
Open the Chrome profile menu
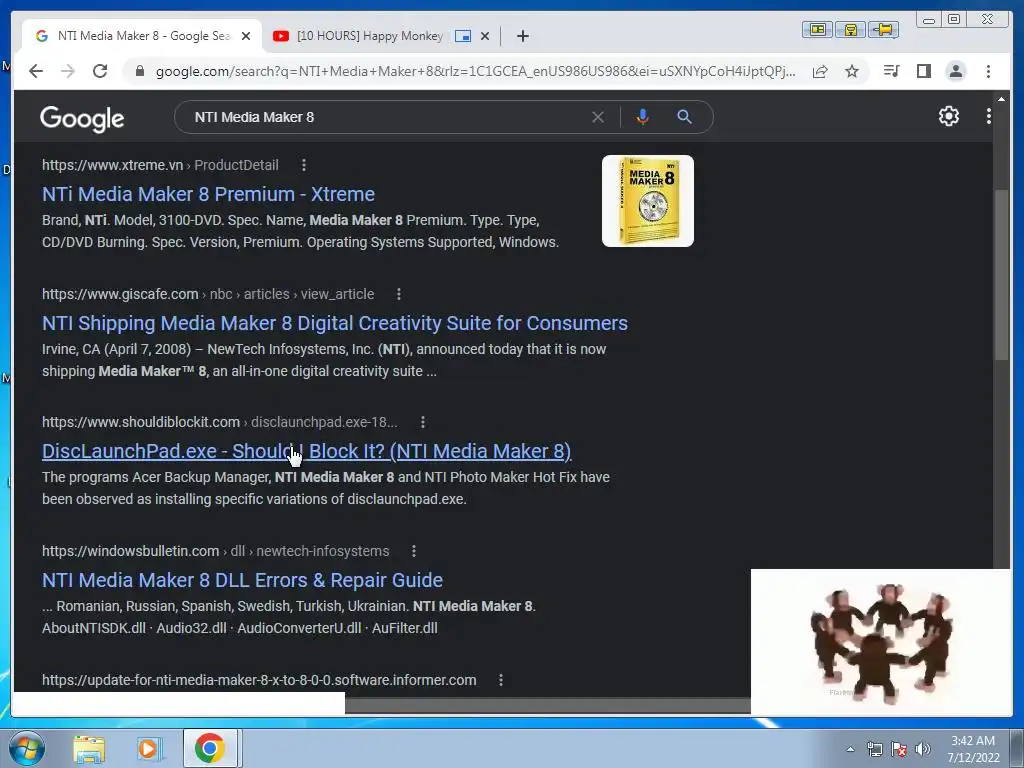pyautogui.click(x=955, y=71)
